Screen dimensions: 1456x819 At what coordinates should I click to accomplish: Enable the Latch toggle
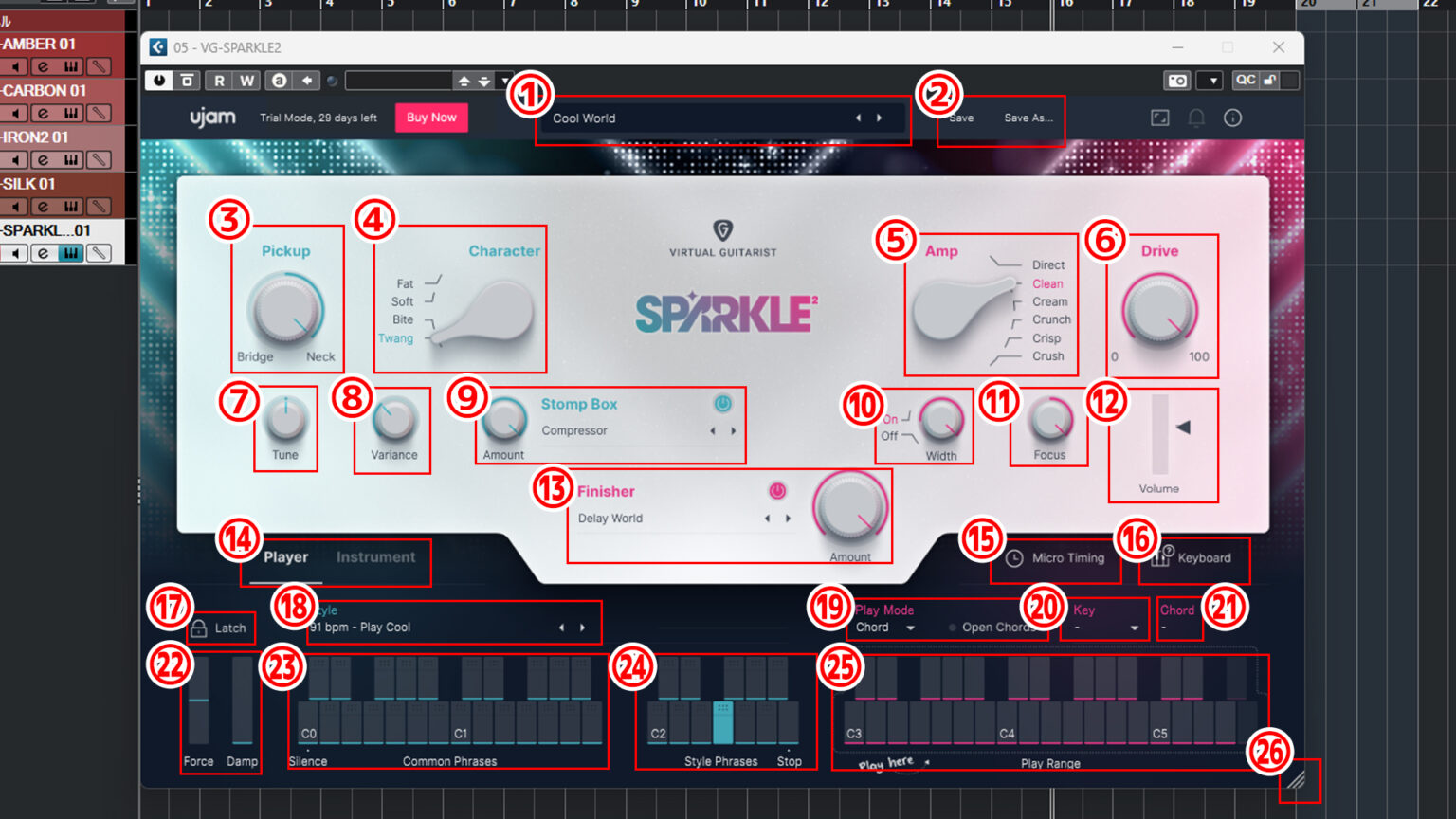tap(220, 627)
